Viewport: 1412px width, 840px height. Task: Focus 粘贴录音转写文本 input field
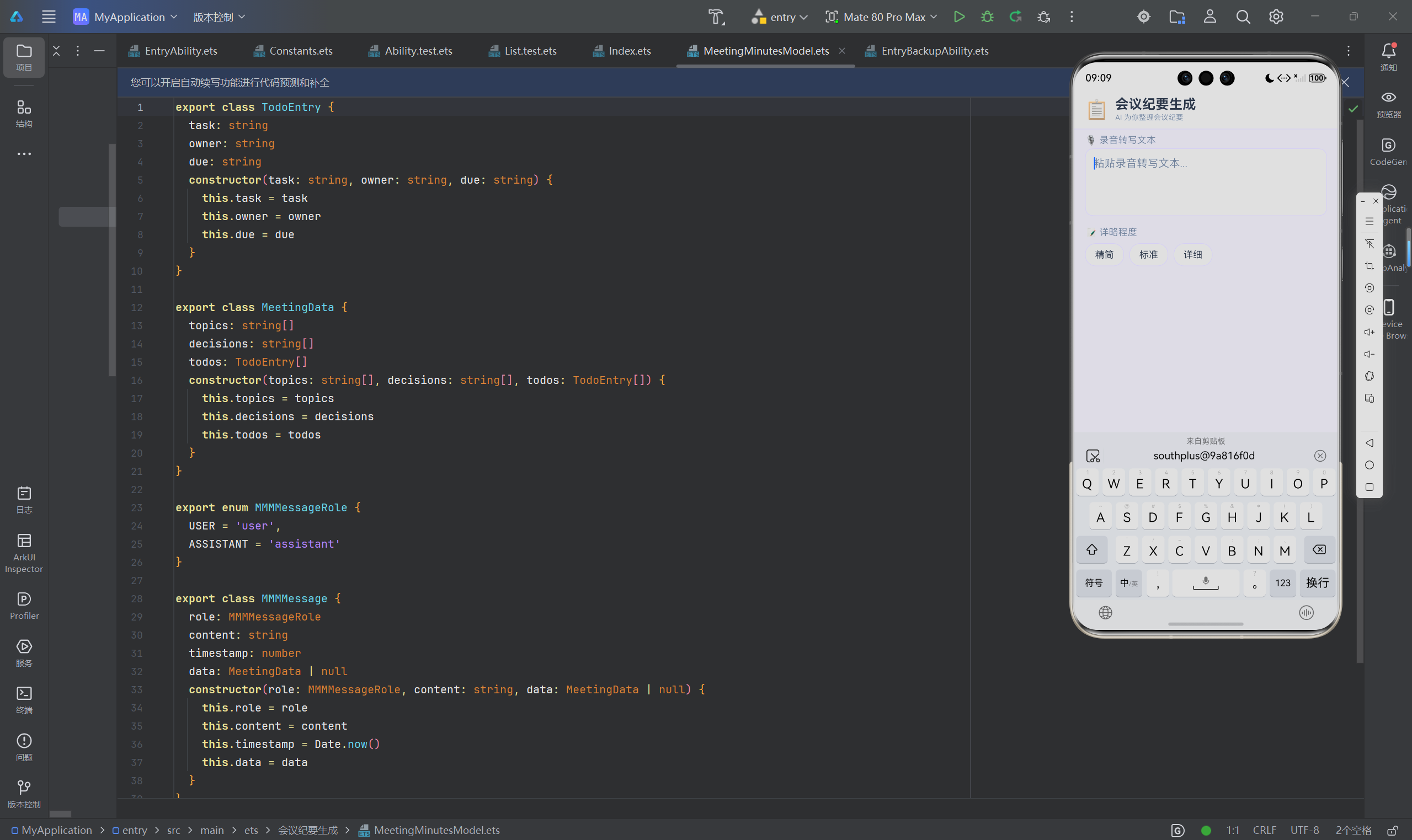coord(1205,181)
